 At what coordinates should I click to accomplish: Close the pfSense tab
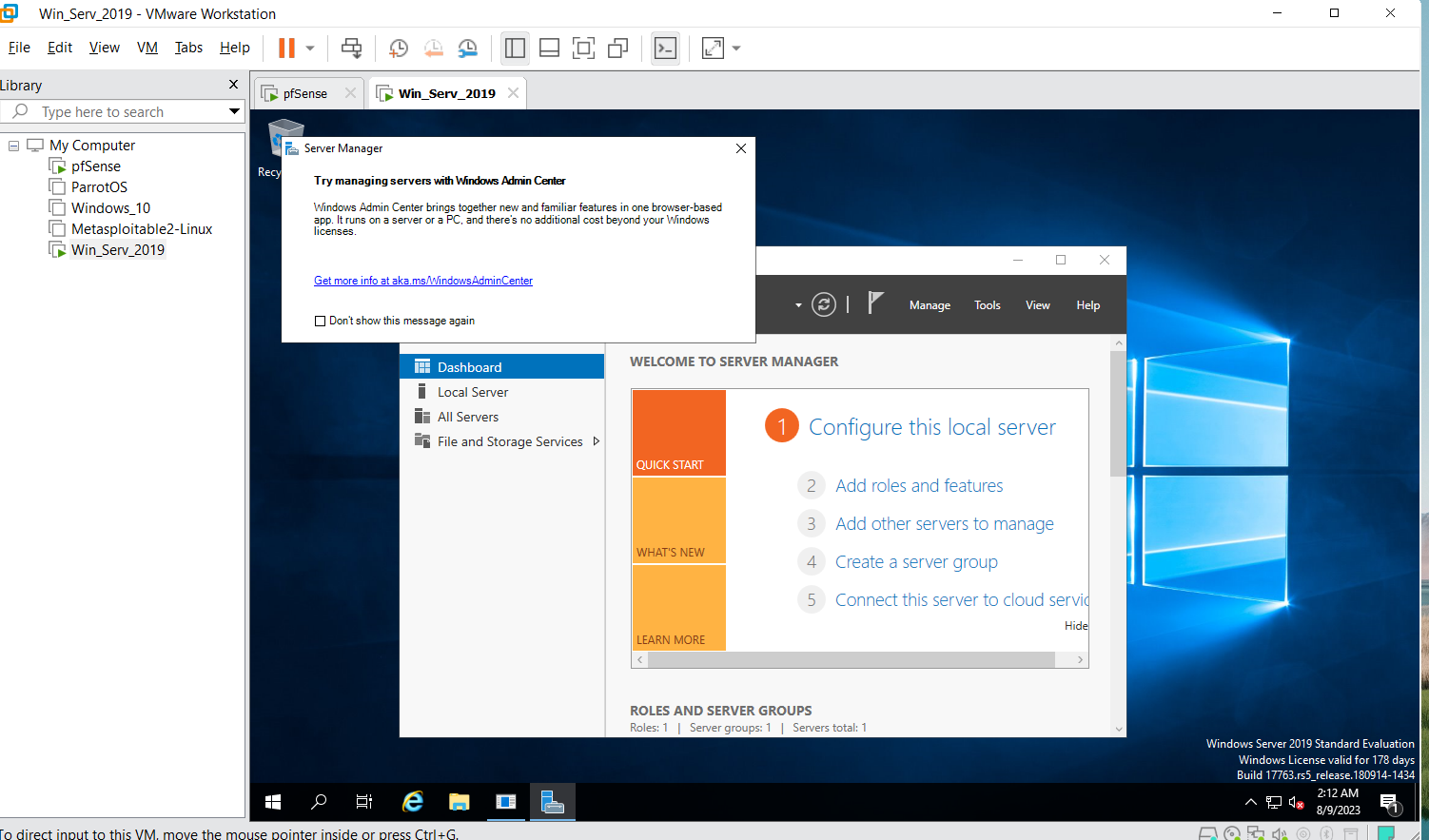click(x=350, y=93)
